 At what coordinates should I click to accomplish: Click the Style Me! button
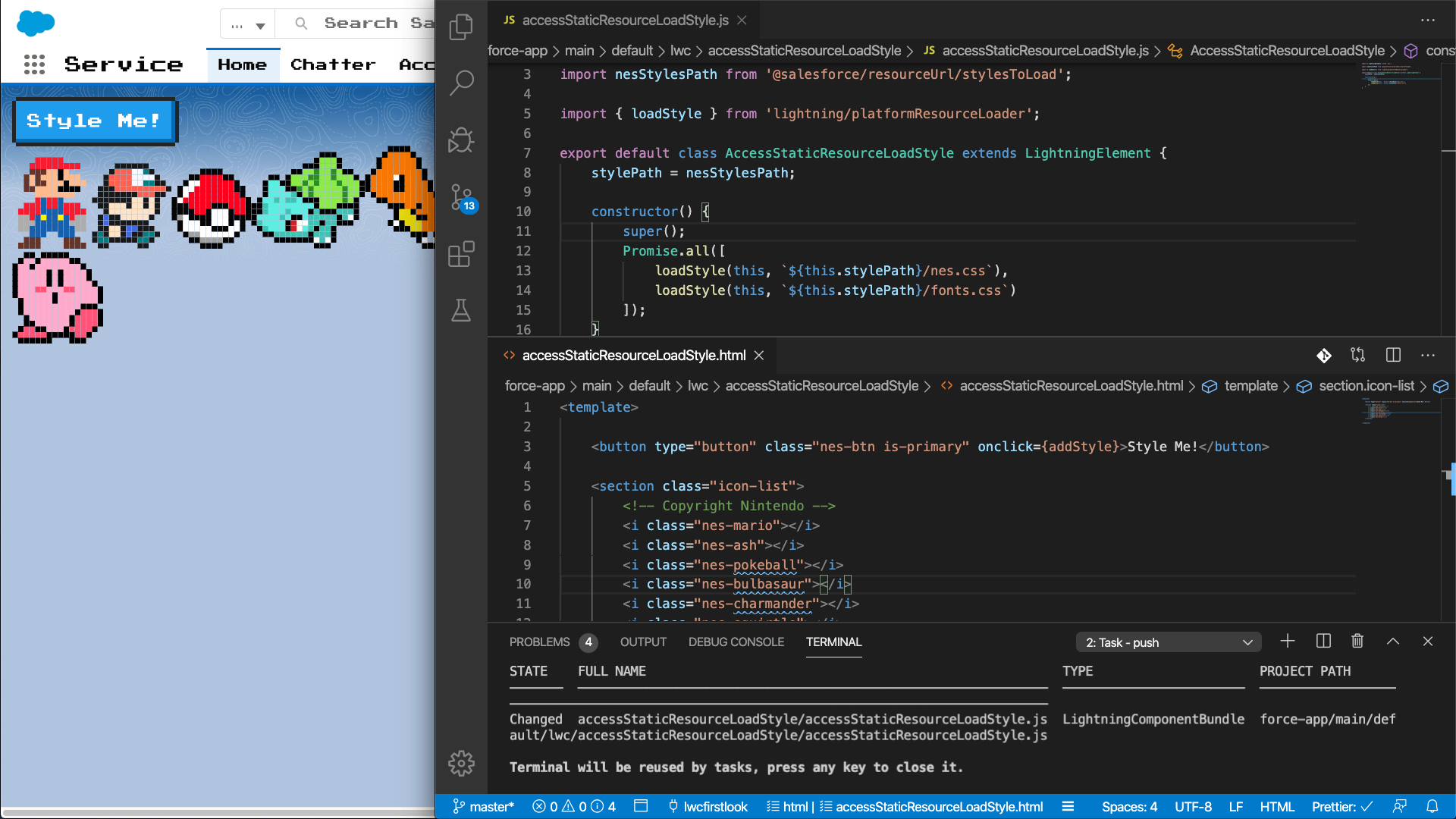point(95,121)
